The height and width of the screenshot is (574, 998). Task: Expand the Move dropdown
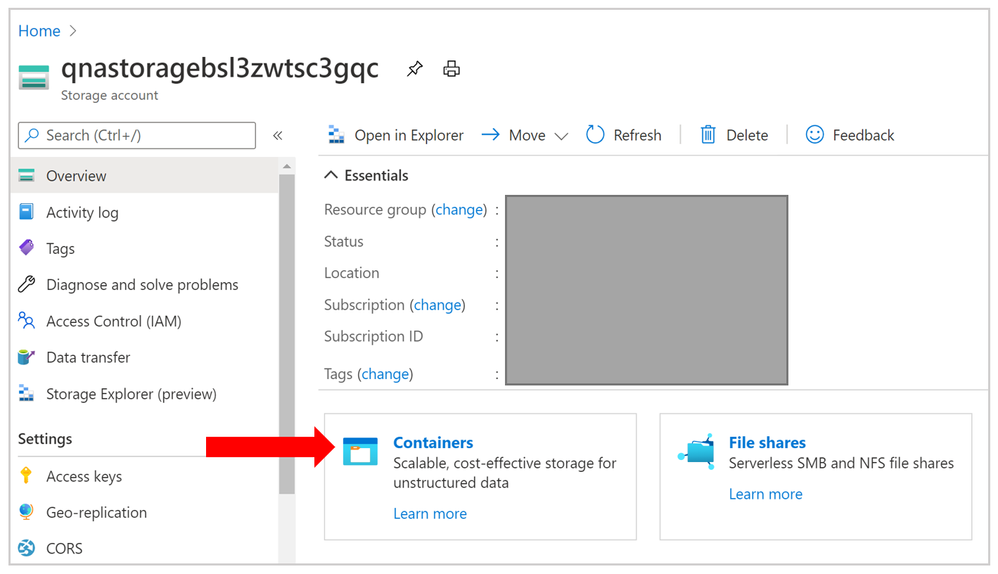point(561,136)
